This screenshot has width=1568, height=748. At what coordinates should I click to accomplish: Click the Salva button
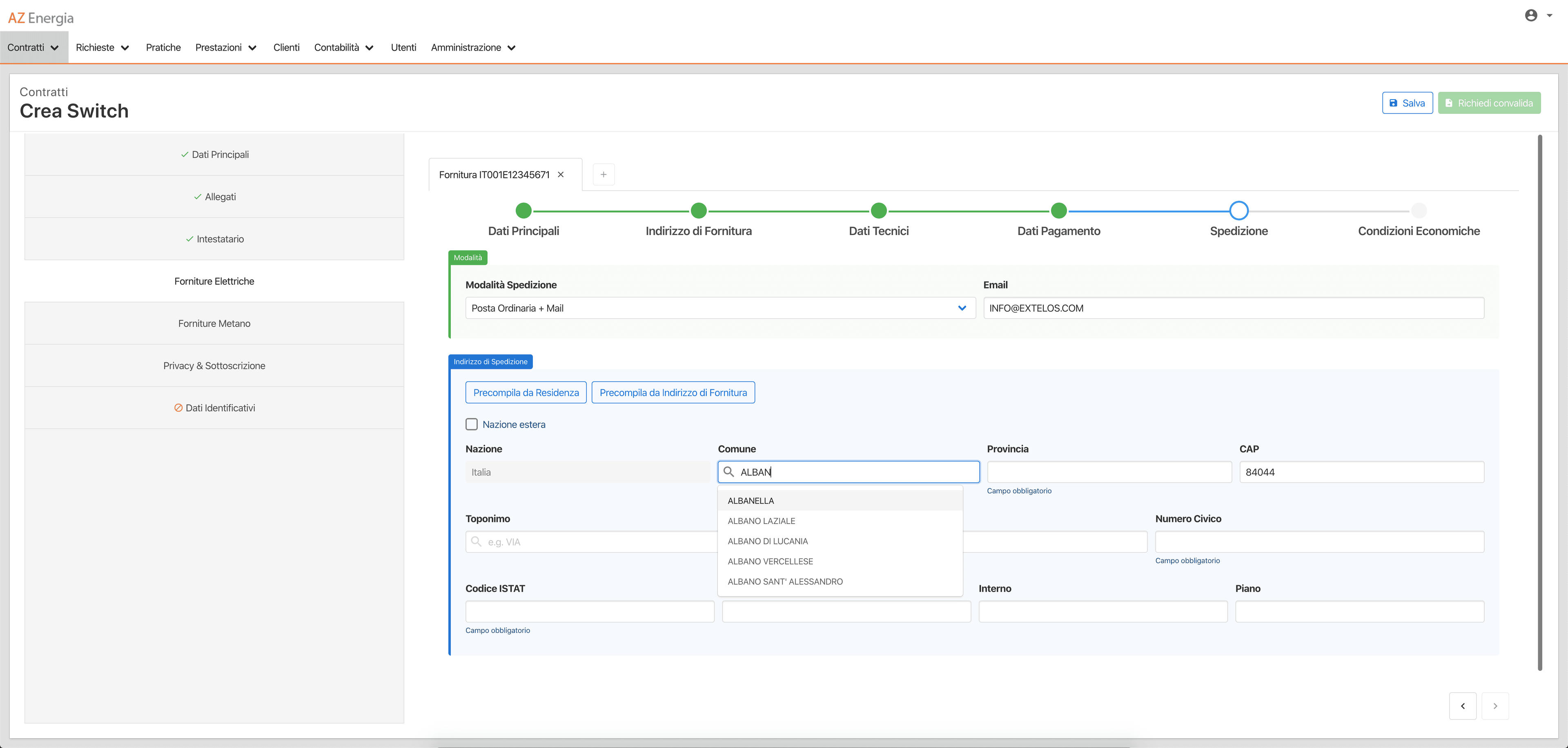pos(1407,103)
